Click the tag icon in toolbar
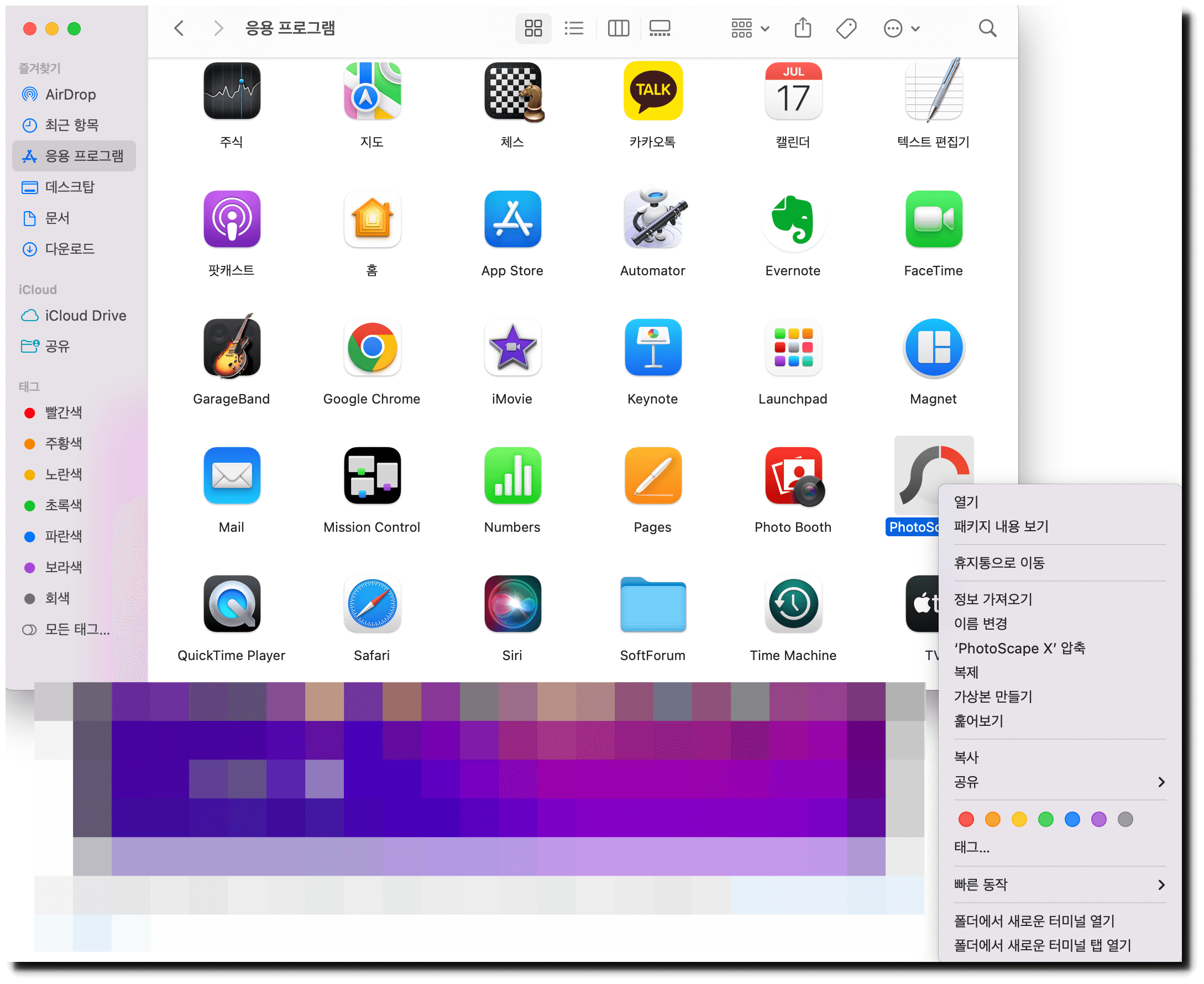The image size is (1204, 984). [x=846, y=28]
